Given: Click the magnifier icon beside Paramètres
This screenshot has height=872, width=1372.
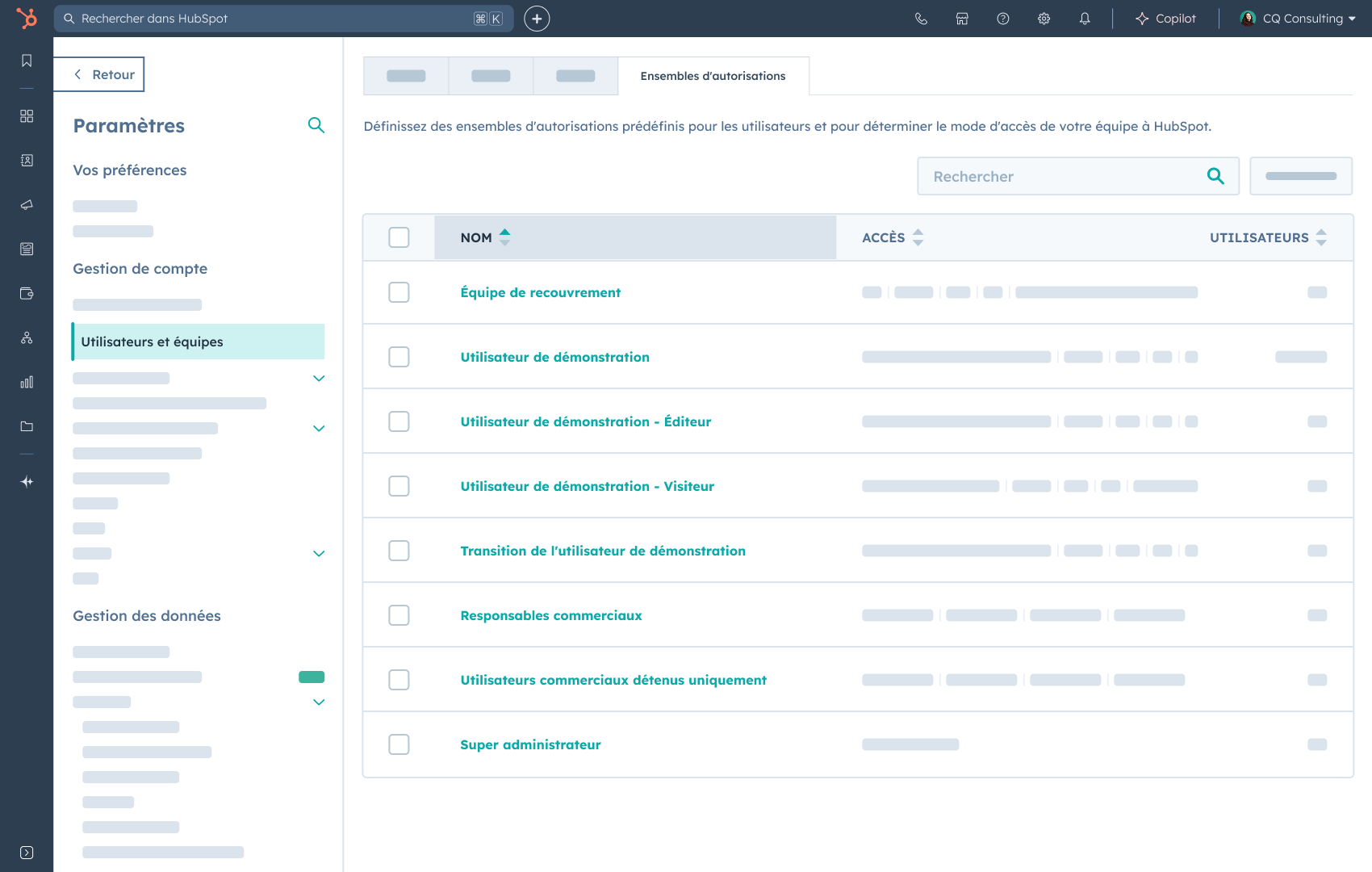Looking at the screenshot, I should pyautogui.click(x=316, y=125).
